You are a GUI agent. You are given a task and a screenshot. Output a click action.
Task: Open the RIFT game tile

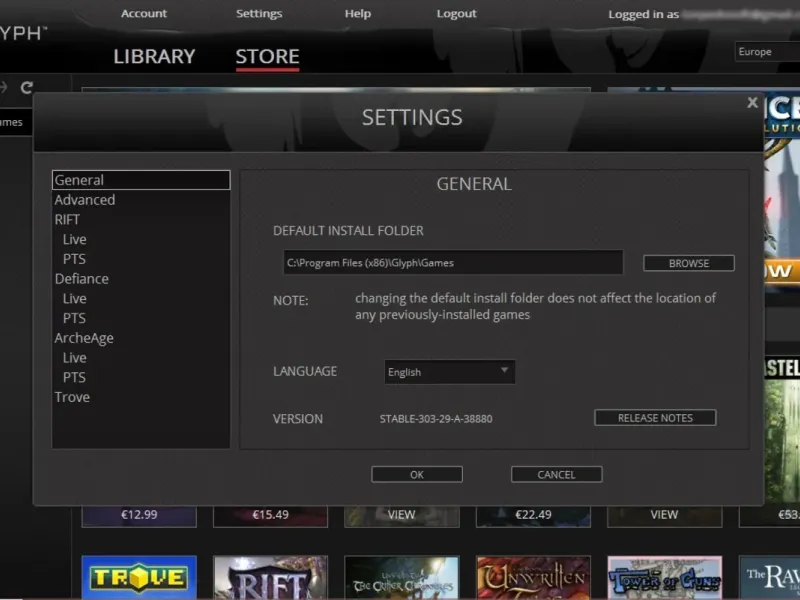(x=270, y=577)
